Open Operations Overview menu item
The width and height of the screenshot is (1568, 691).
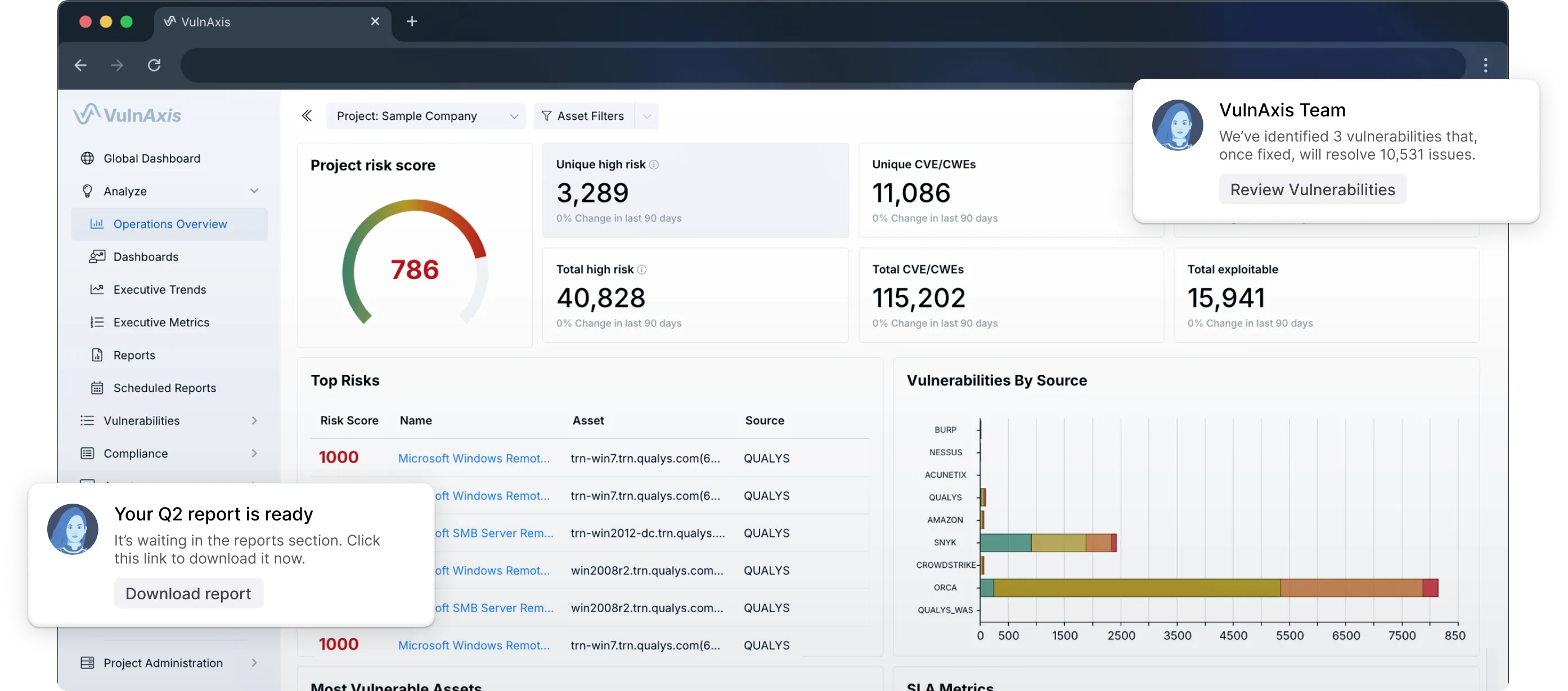[x=170, y=224]
